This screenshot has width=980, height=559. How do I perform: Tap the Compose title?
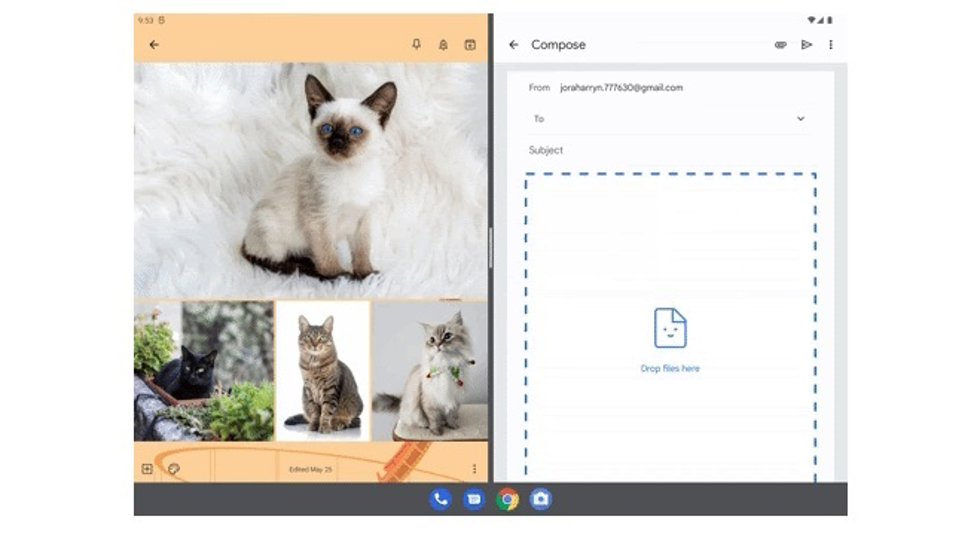pyautogui.click(x=558, y=45)
